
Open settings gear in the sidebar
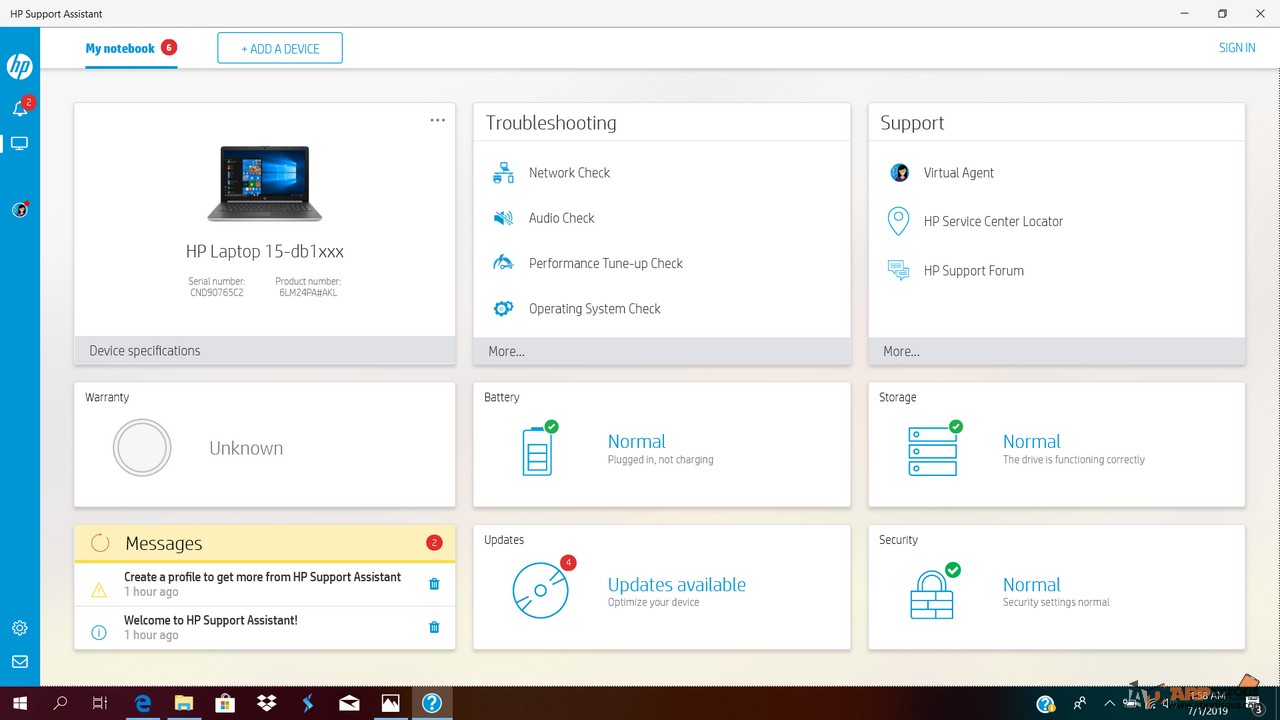(x=20, y=628)
